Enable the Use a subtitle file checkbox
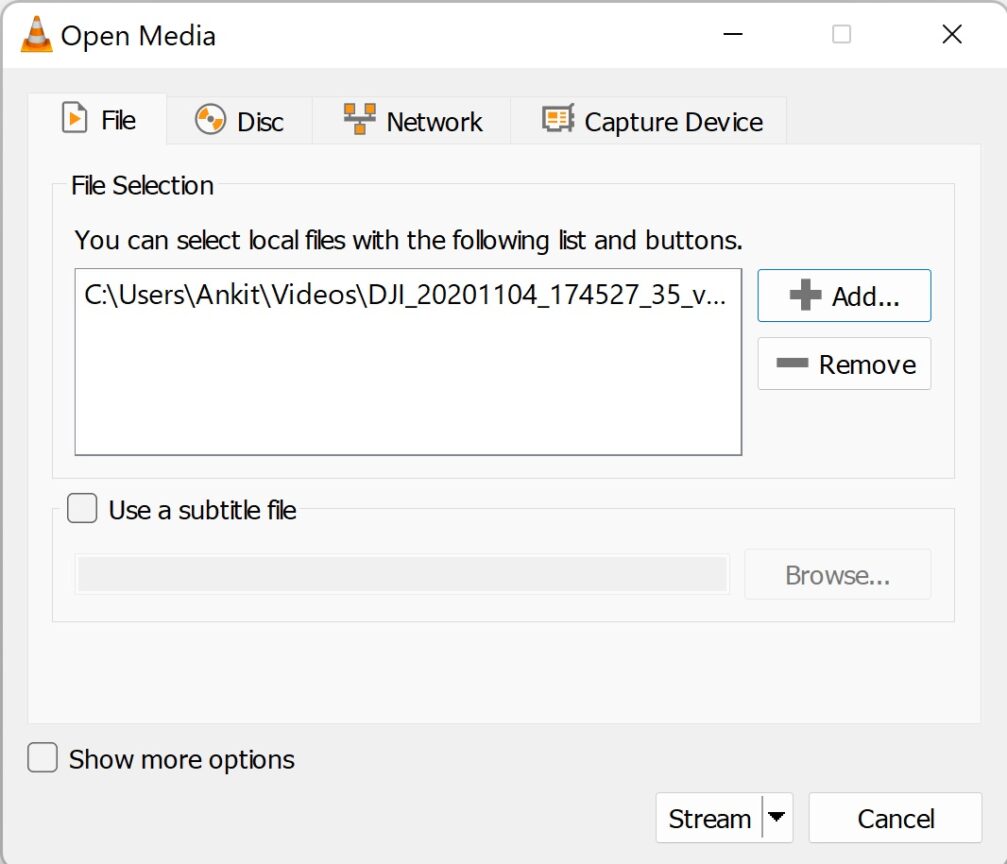1007x864 pixels. 81,508
